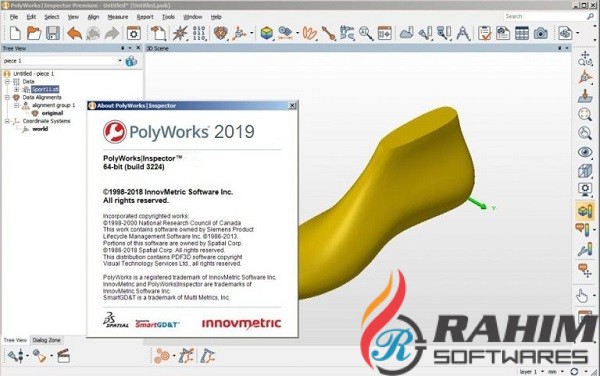This screenshot has width=600, height=376.
Task: Open the File menu
Action: pos(14,17)
